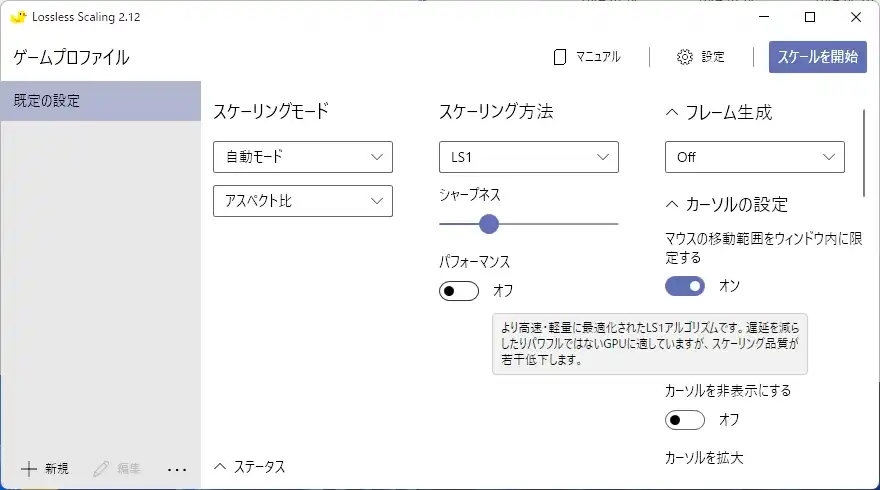Open the frame generation Off dropdown
880x490 pixels.
[x=754, y=157]
